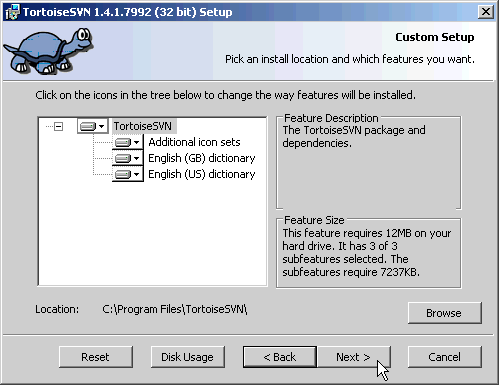Close the setup window
499x385 pixels.
coord(486,12)
